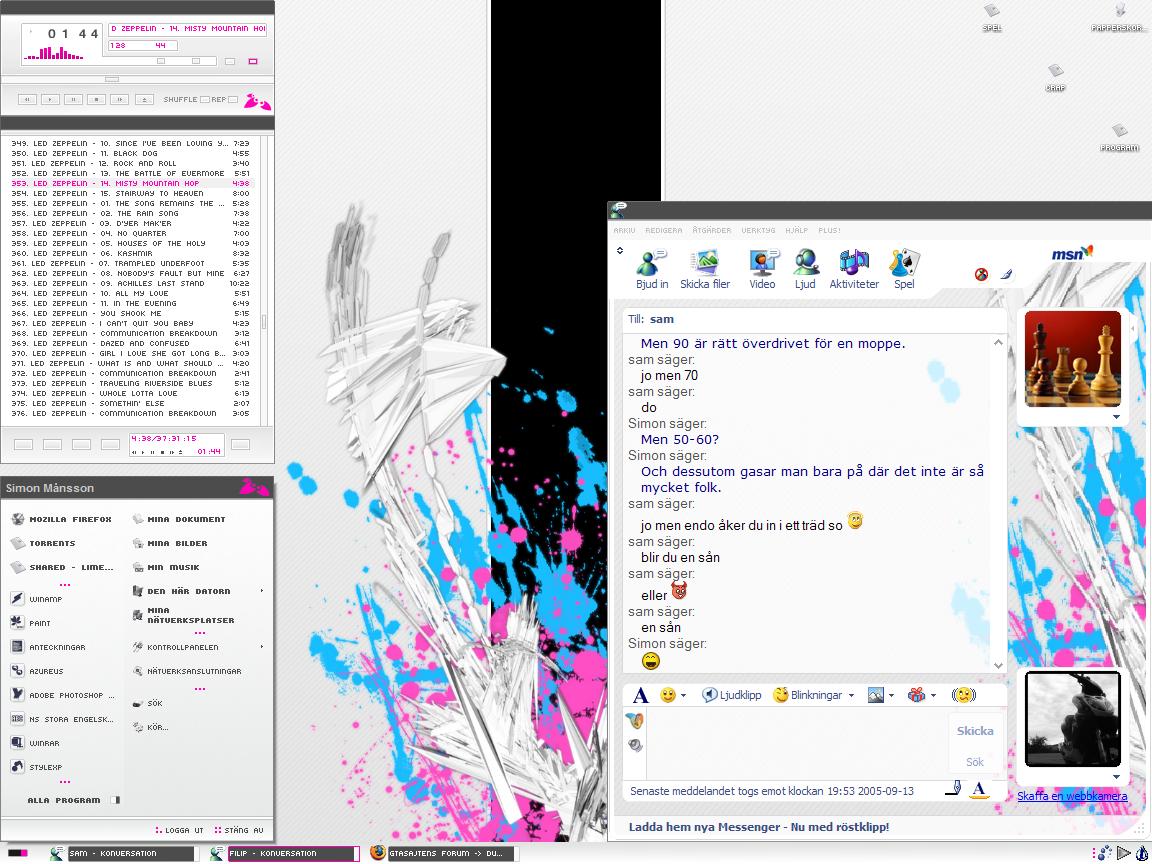Start Video from the MSN toolbar
The height and width of the screenshot is (864, 1152).
tap(762, 269)
